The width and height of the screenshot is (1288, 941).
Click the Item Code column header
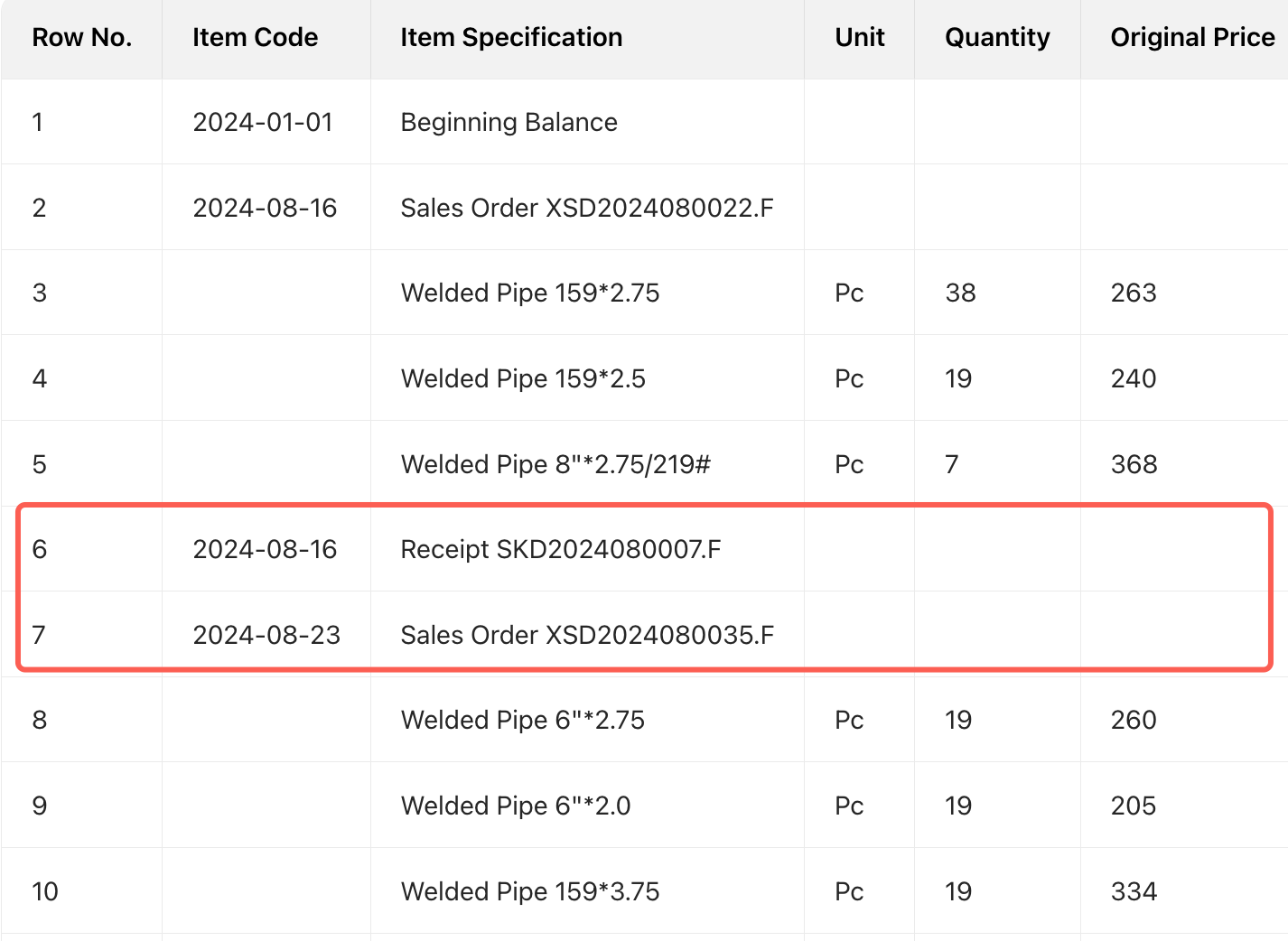[255, 38]
